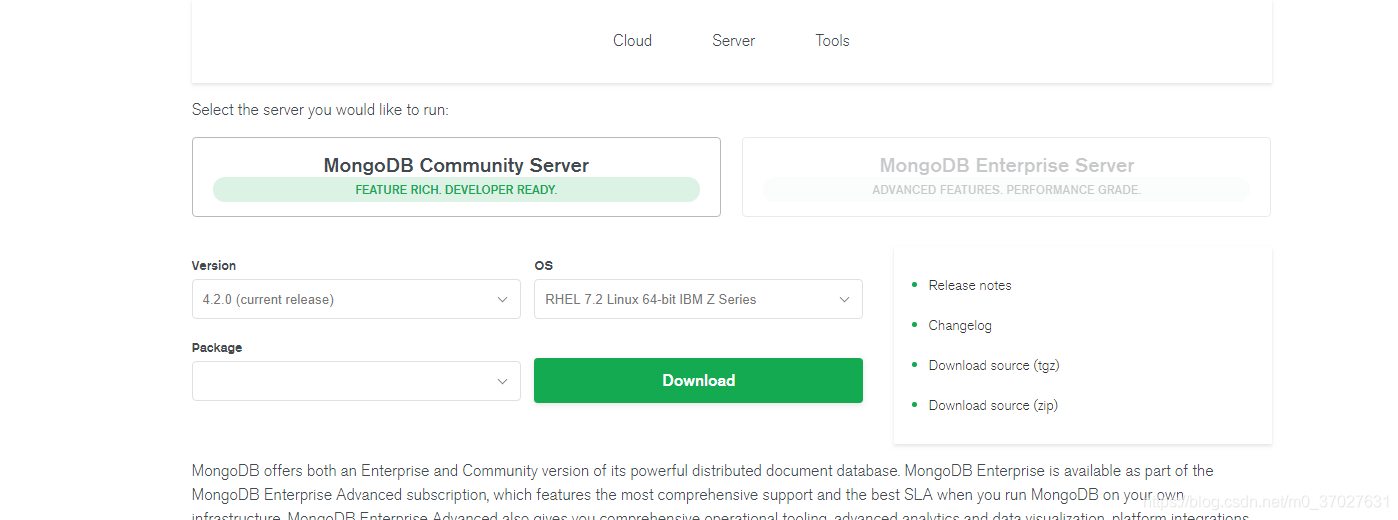Viewport: 1398px width, 520px height.
Task: Click the "Select the server you would like to run:" text
Action: pyautogui.click(x=320, y=110)
